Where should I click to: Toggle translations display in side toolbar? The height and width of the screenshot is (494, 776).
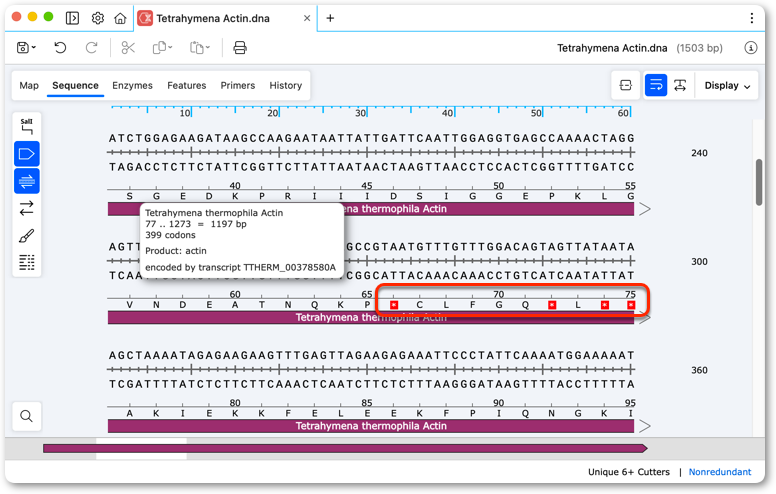click(x=27, y=181)
